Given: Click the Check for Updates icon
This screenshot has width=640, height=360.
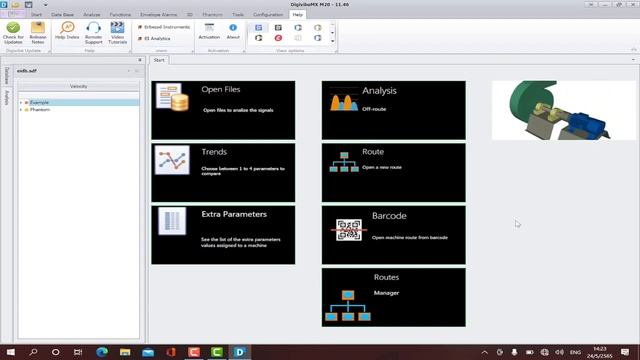Looking at the screenshot, I should click(13, 33).
